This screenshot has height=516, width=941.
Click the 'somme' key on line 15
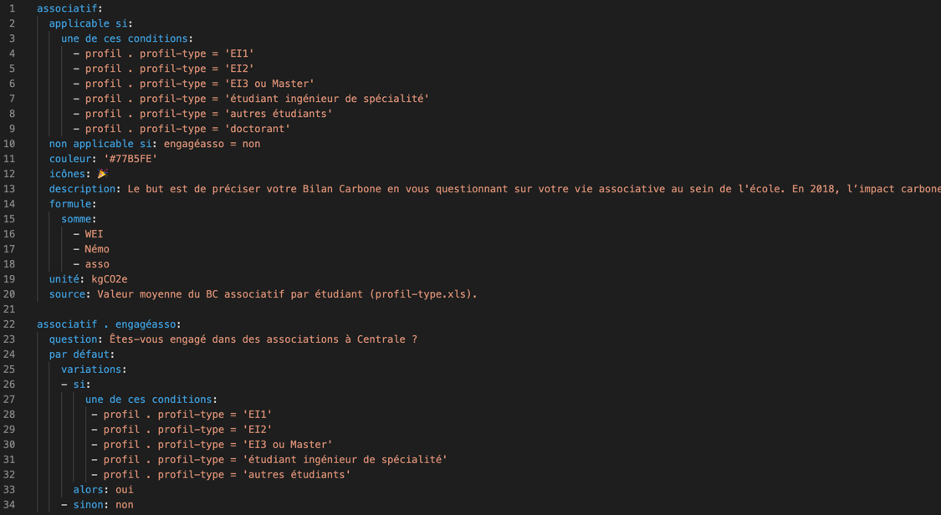point(76,219)
